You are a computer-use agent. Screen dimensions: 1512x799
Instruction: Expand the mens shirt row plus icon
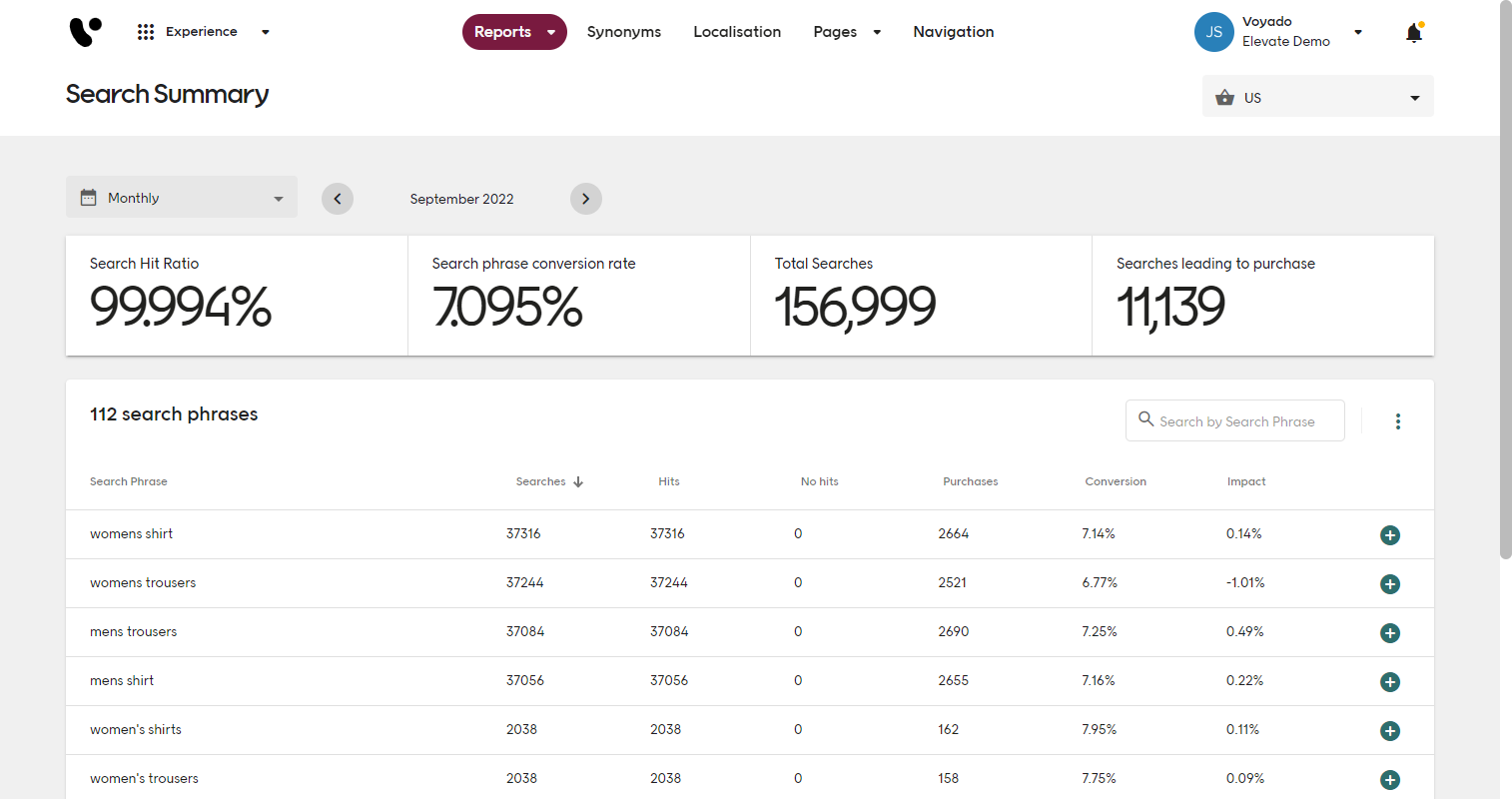tap(1390, 682)
